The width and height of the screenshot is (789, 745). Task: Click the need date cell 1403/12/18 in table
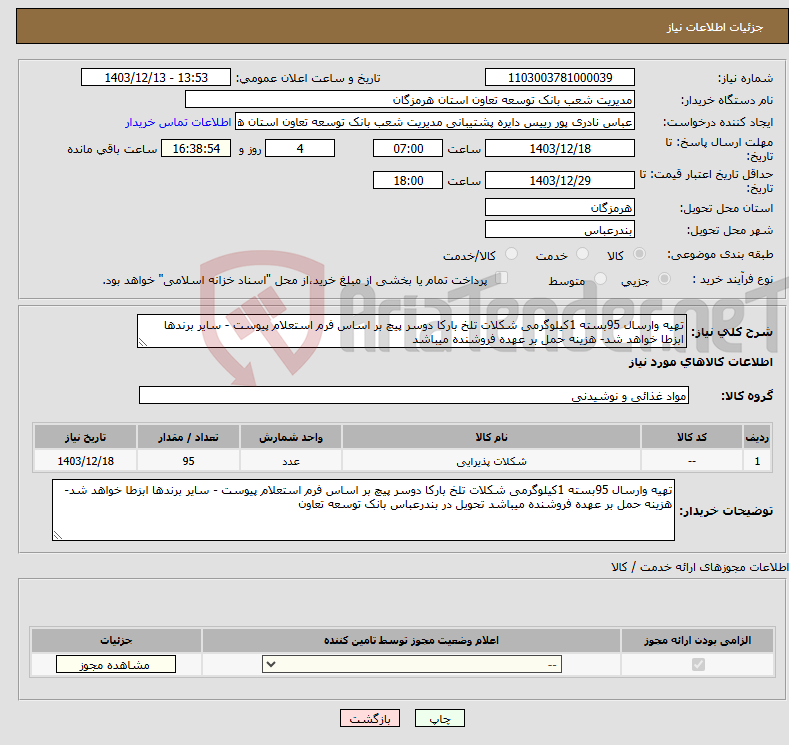[85, 461]
